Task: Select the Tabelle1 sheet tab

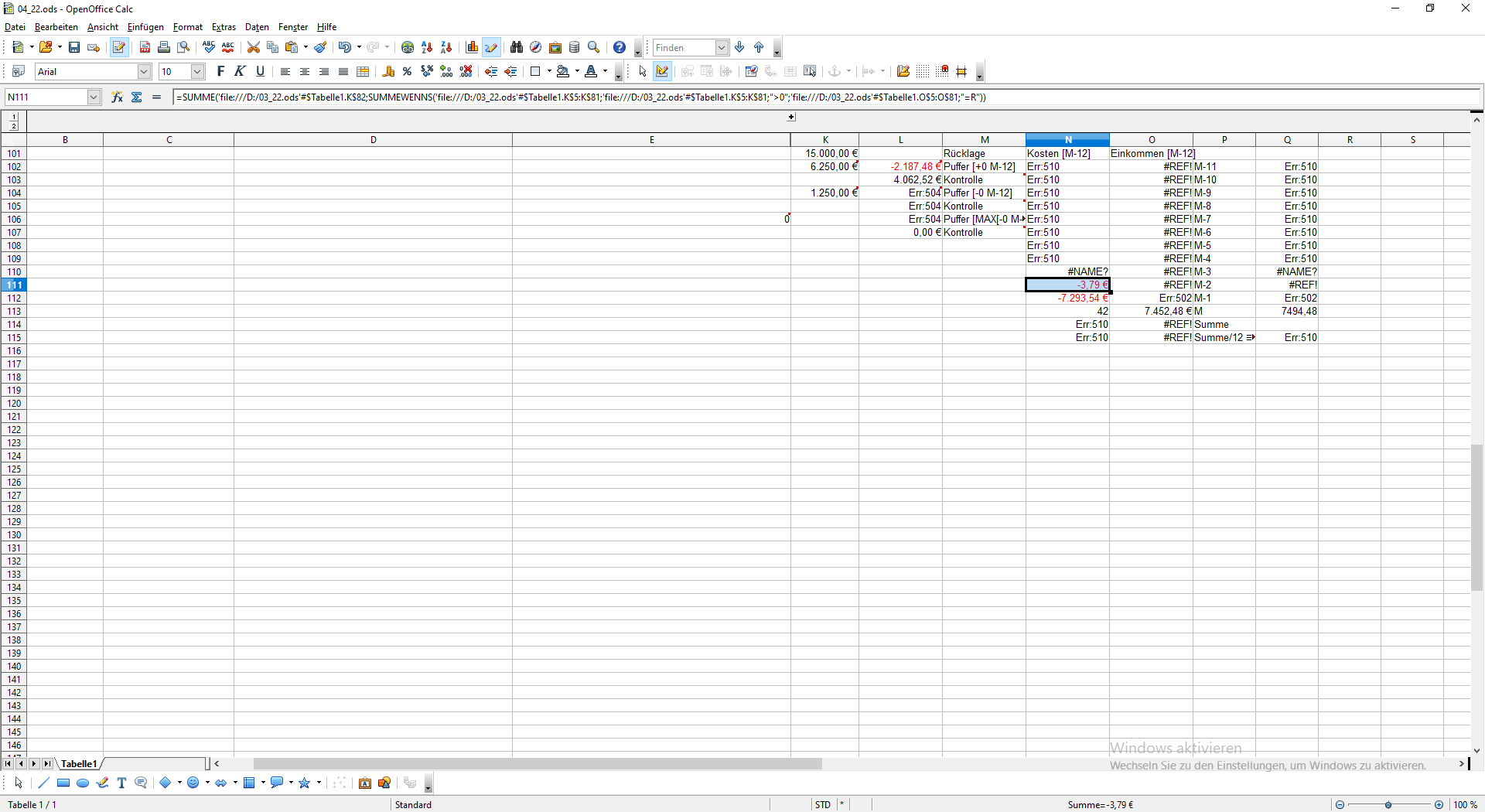Action: (79, 764)
